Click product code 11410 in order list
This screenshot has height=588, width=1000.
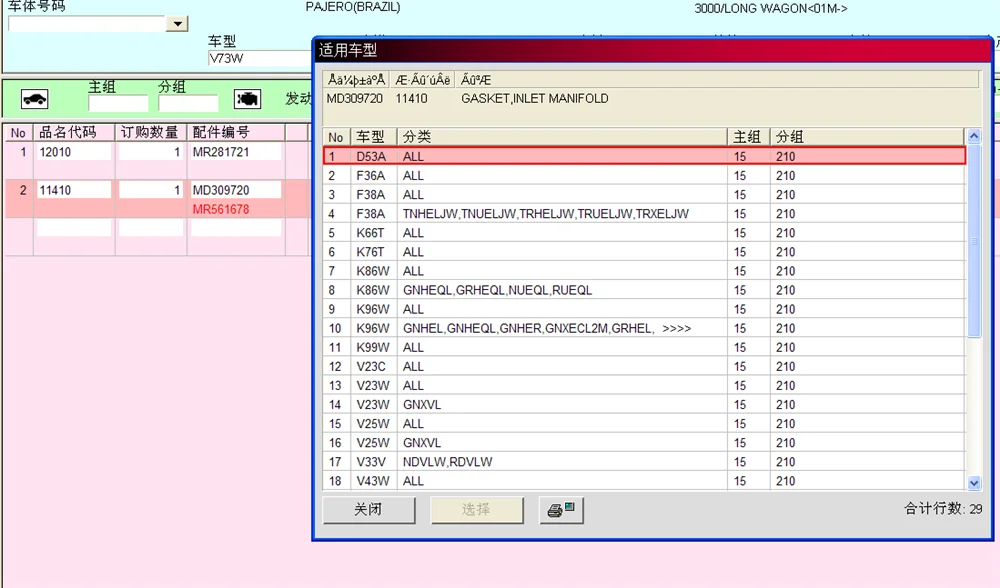click(74, 190)
